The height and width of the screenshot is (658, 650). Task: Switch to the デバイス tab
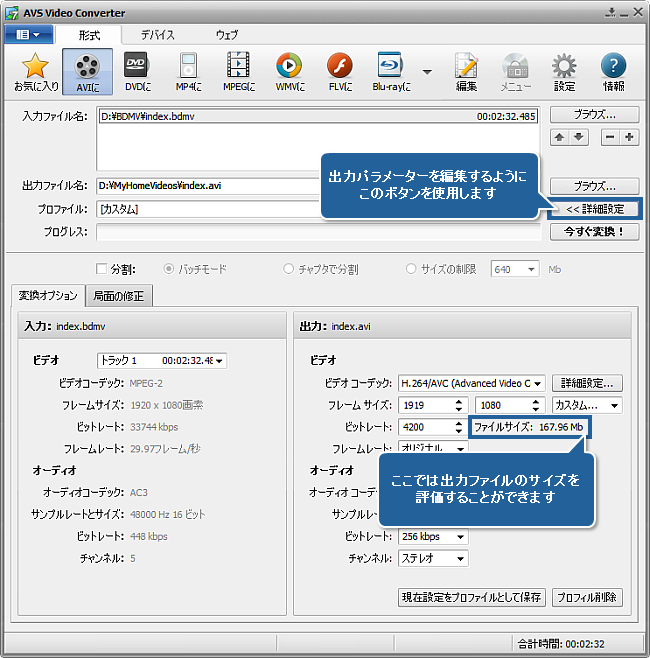click(157, 34)
